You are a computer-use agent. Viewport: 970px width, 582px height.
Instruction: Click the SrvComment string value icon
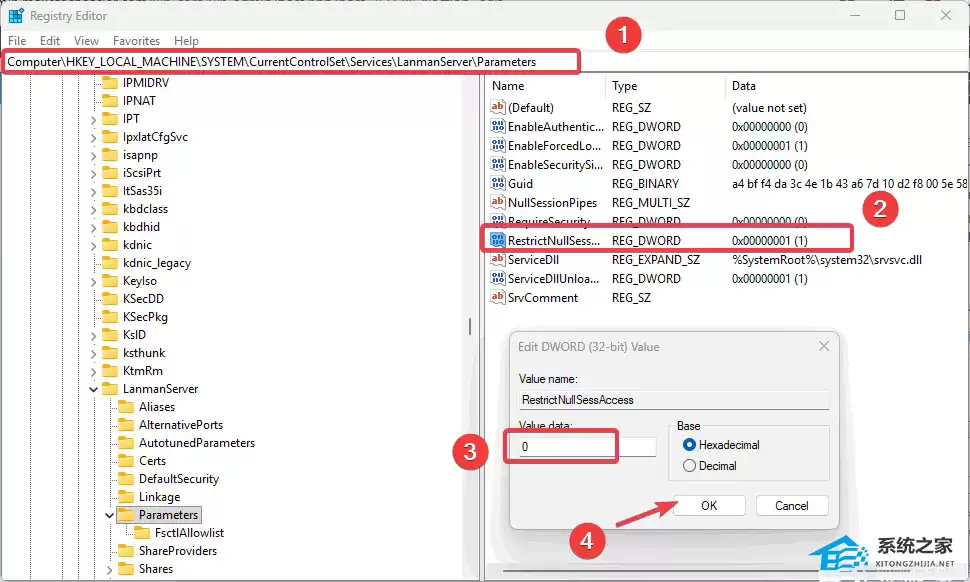tap(498, 298)
